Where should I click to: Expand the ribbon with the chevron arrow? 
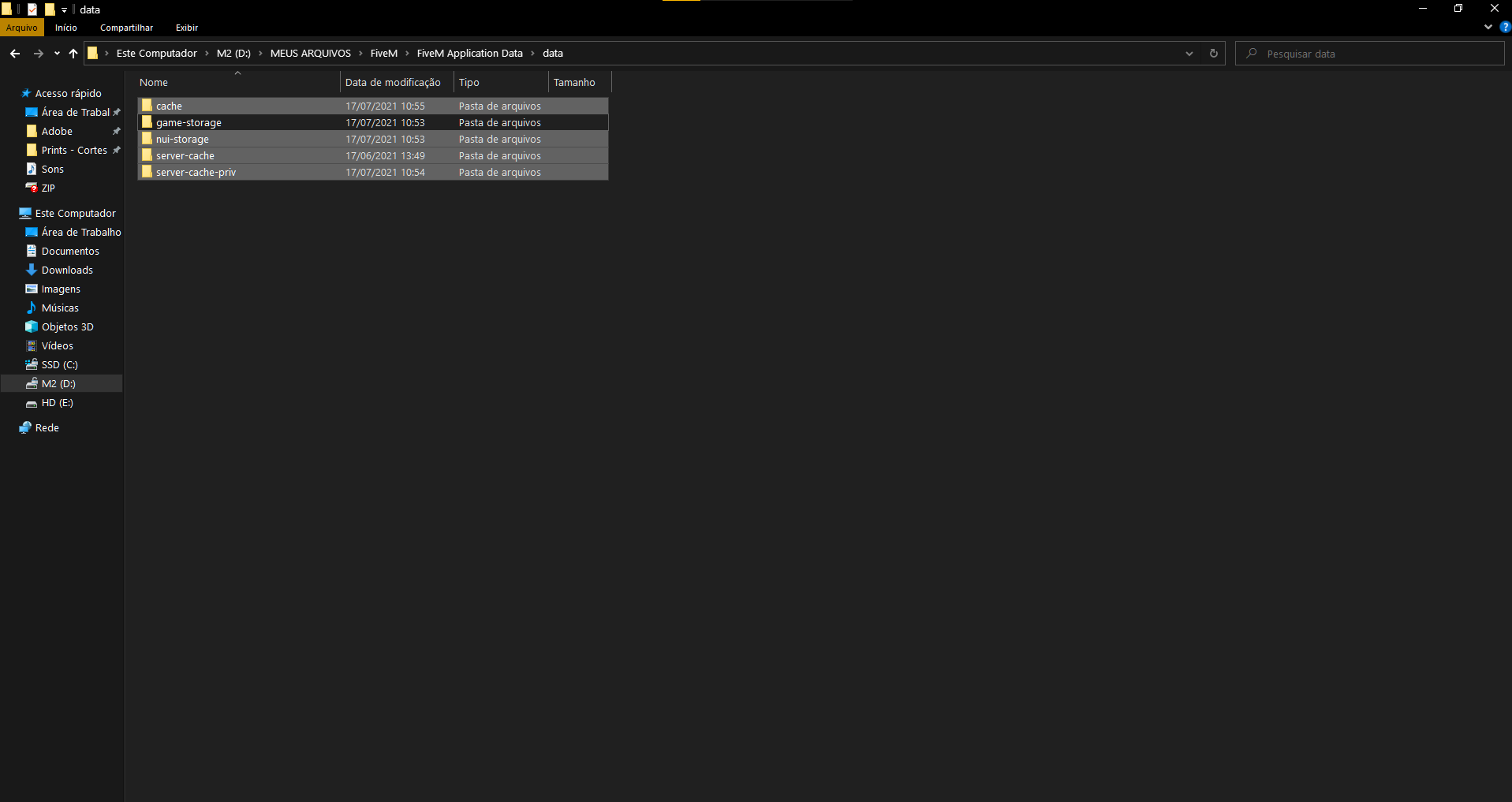click(1487, 27)
